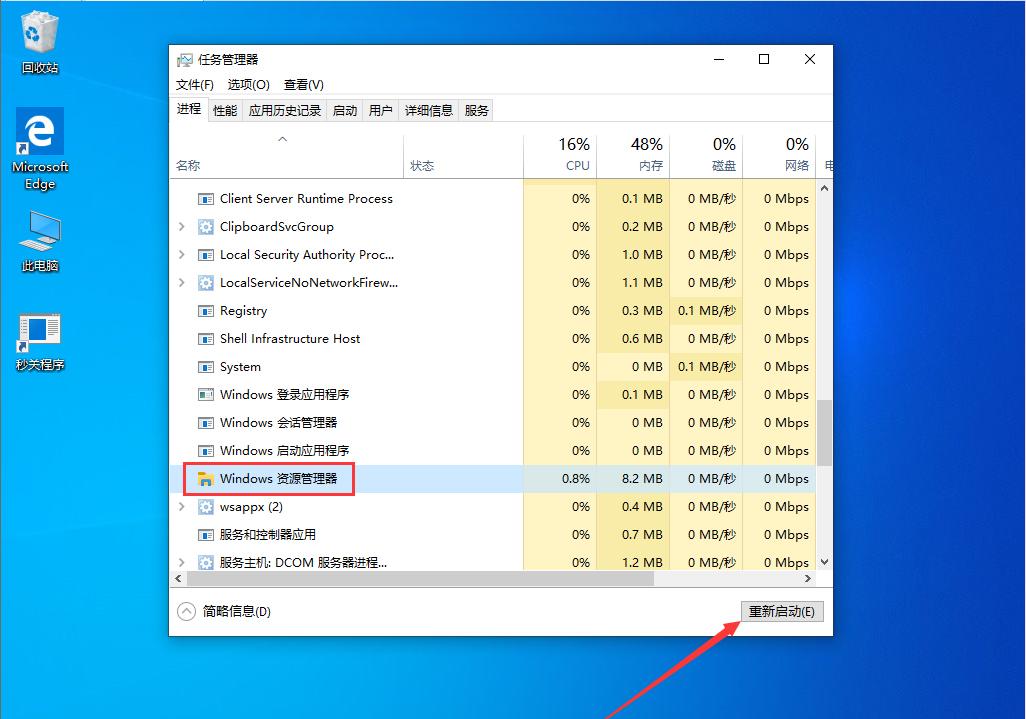Click horizontal scrollbar left arrow
Image resolution: width=1026 pixels, height=719 pixels.
(178, 578)
